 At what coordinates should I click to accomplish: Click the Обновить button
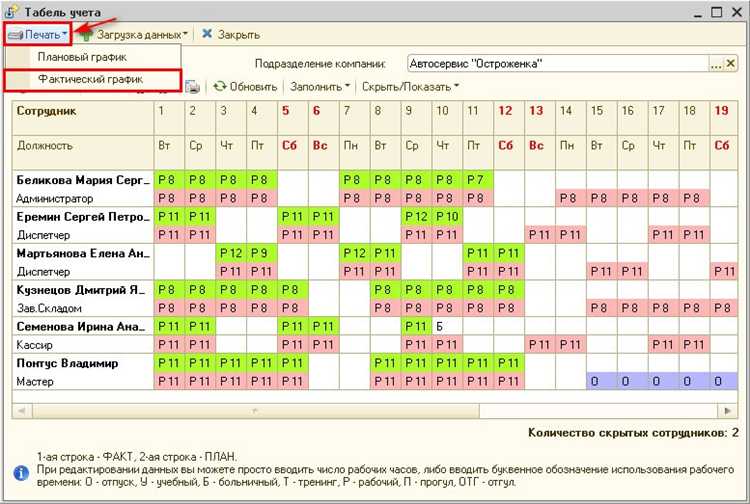(245, 87)
